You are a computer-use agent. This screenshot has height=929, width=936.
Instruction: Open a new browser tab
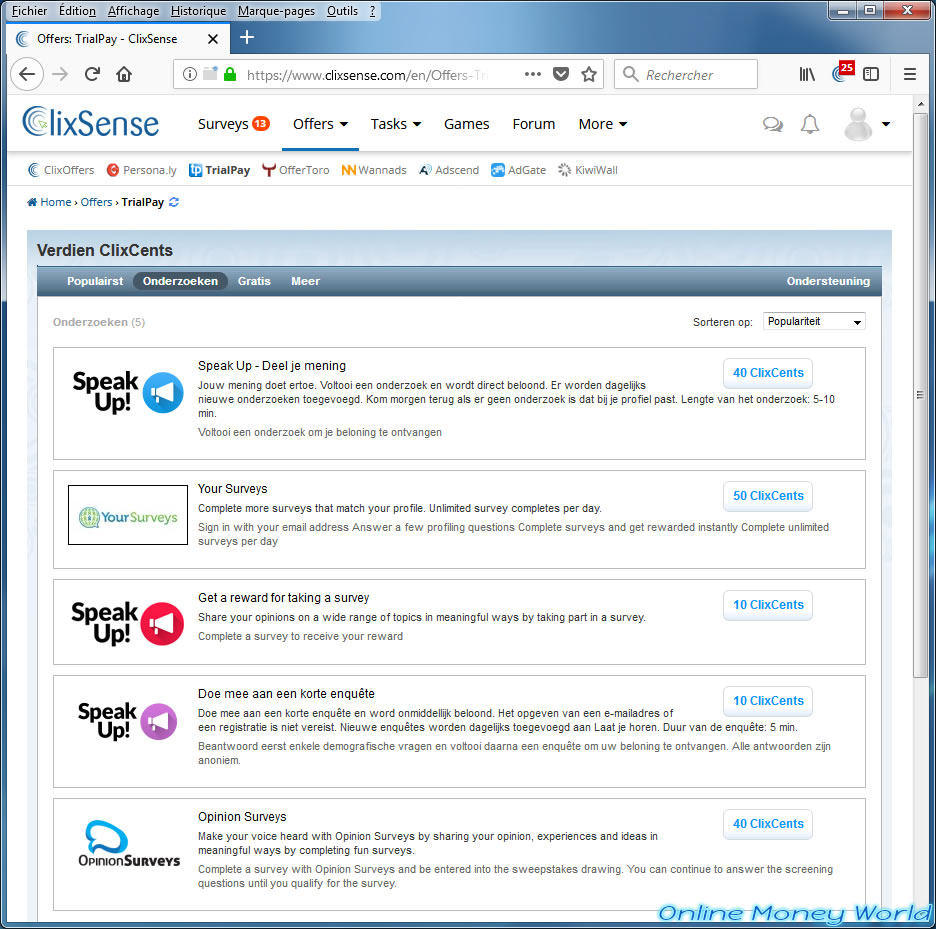click(x=247, y=38)
